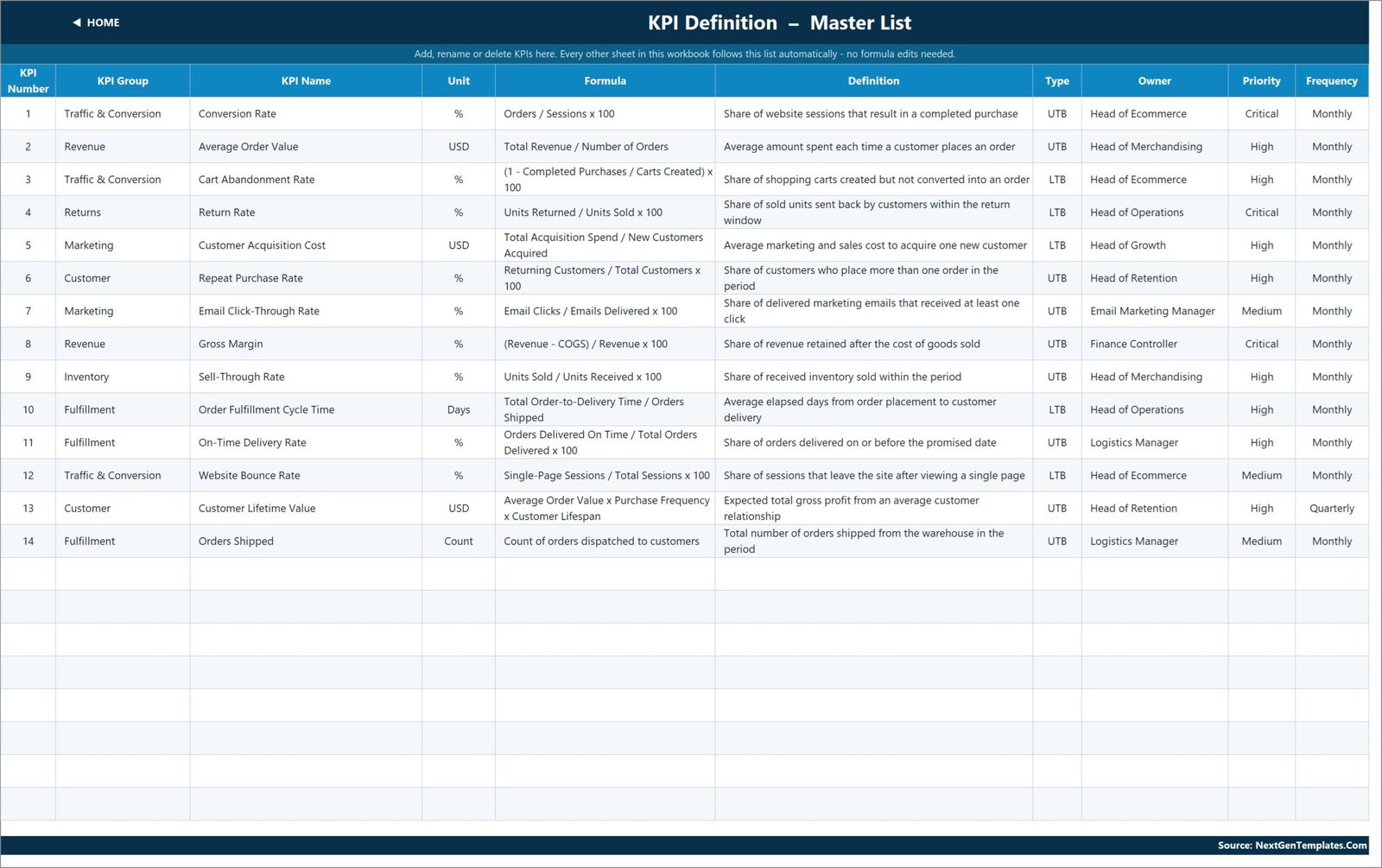The image size is (1382, 868).
Task: Click the Conversion Rate KPI name cell
Action: click(306, 114)
